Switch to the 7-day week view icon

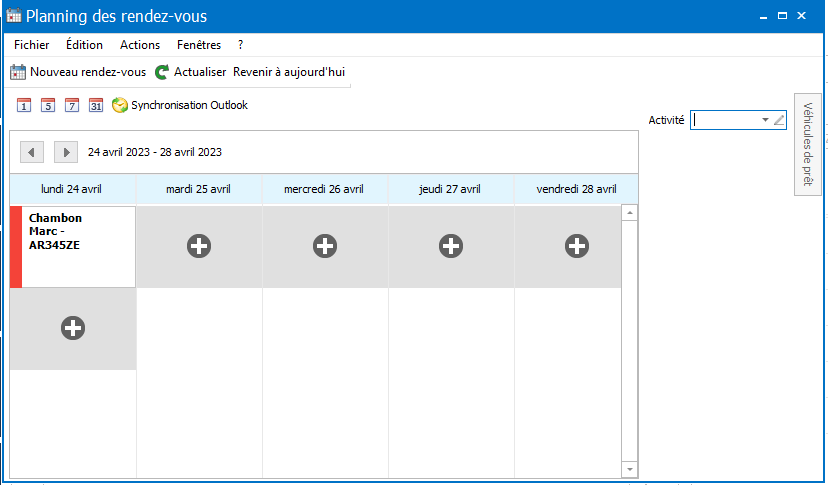click(x=72, y=105)
